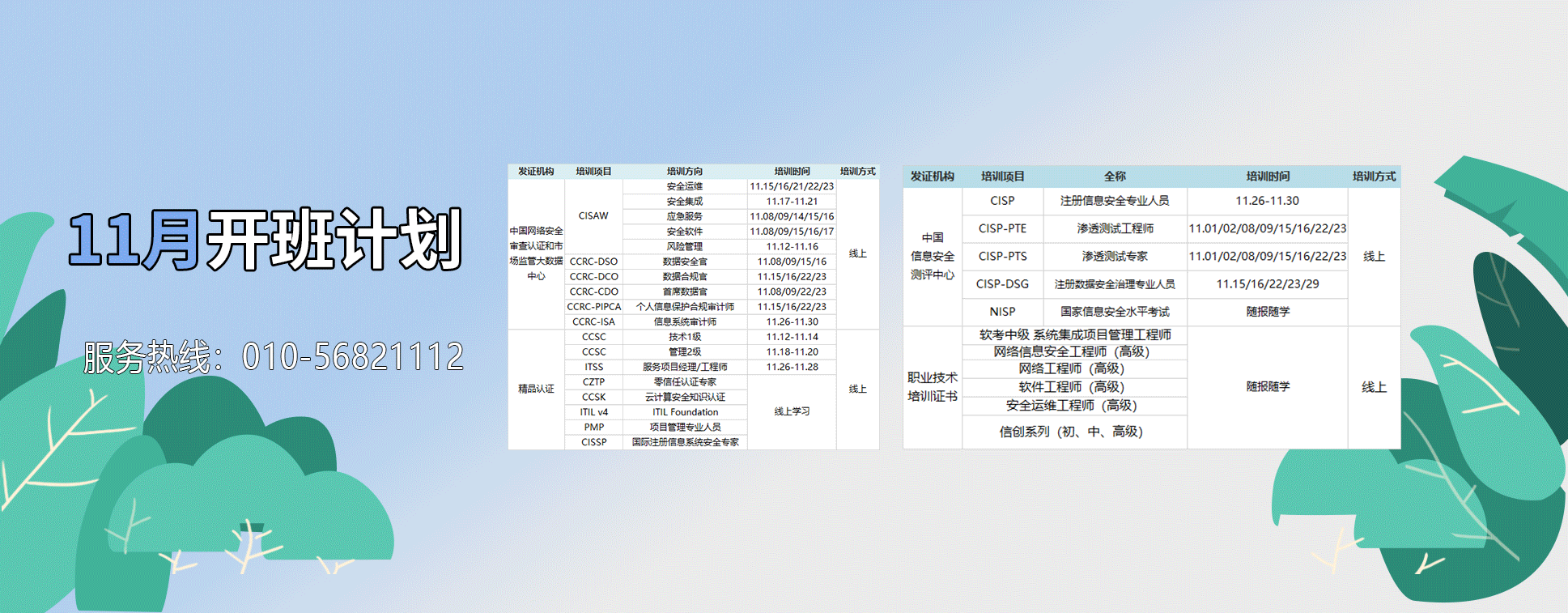Select the "信息系统审计师" cell
The height and width of the screenshot is (613, 1568).
pos(685,322)
